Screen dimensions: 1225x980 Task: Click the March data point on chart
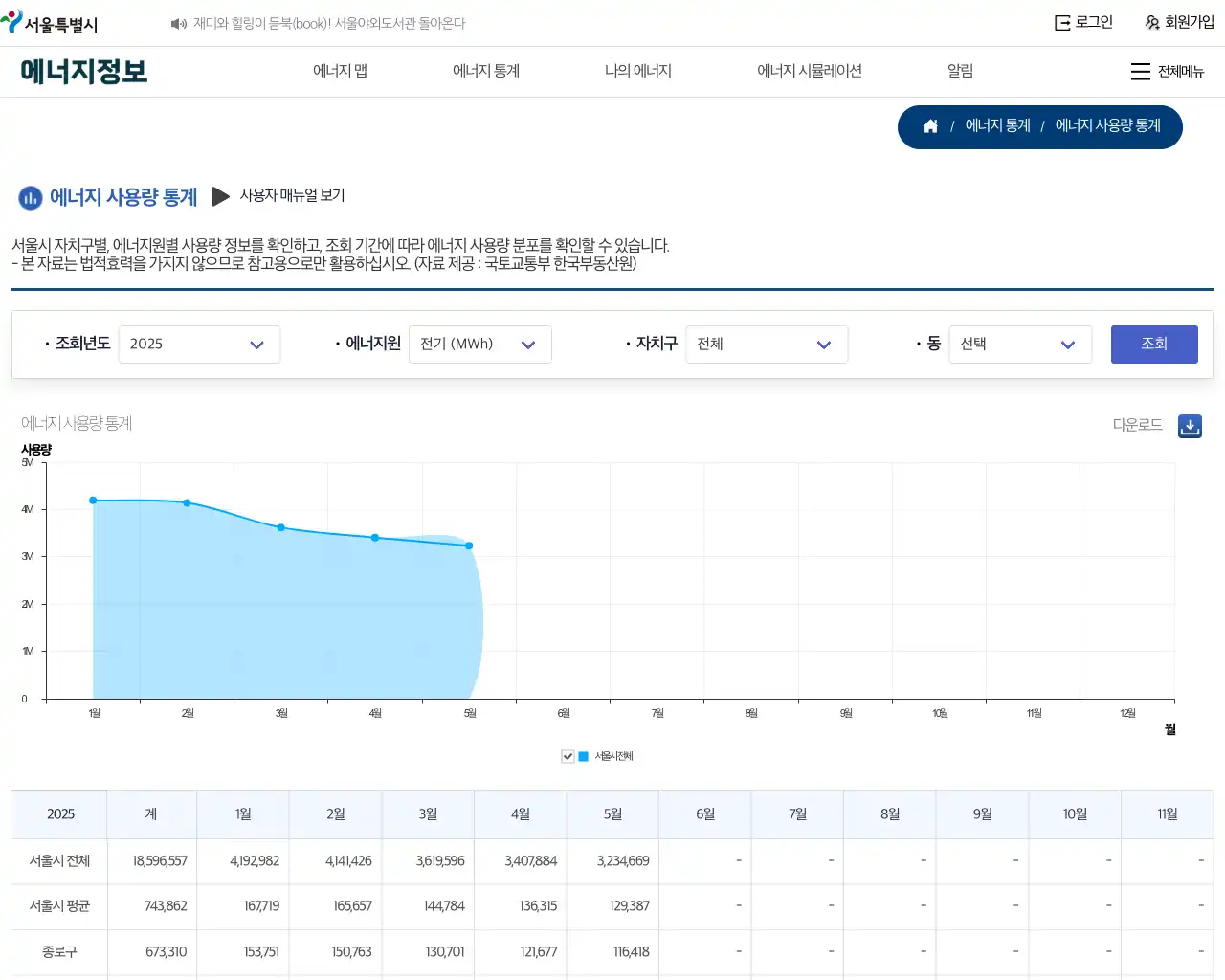pyautogui.click(x=280, y=527)
